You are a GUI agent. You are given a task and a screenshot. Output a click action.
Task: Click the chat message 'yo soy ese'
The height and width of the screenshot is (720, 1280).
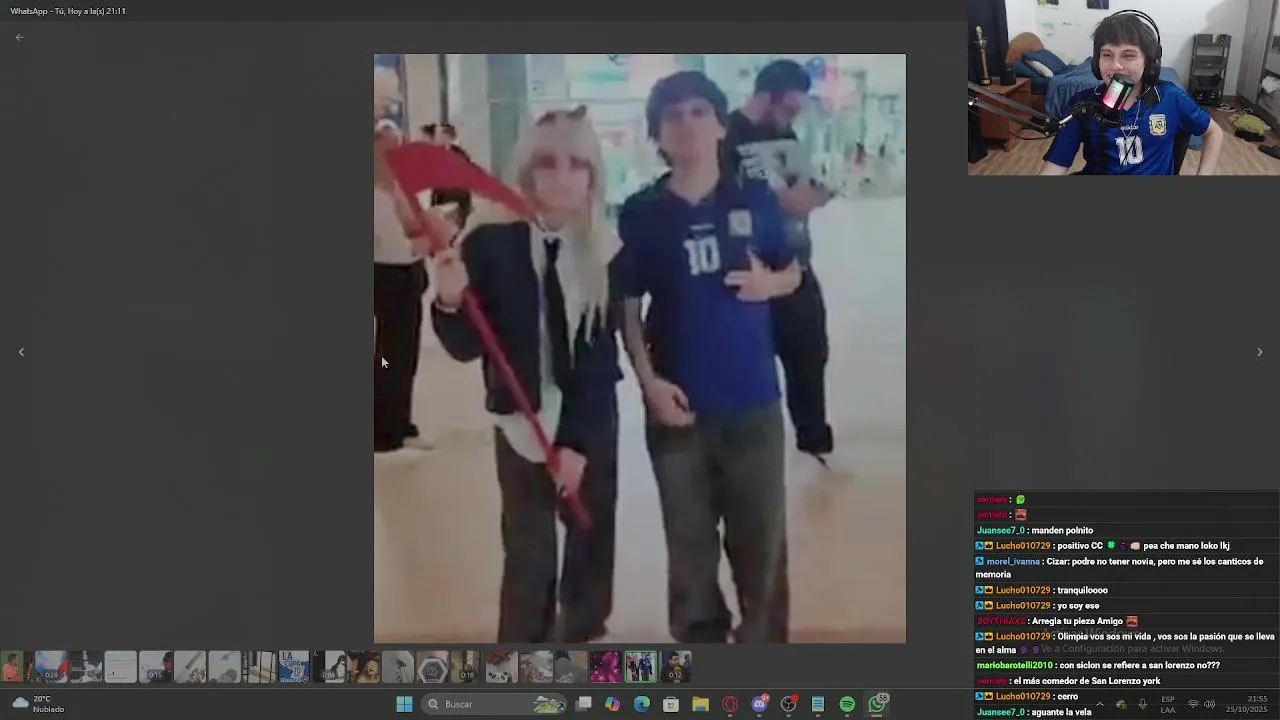click(1078, 605)
